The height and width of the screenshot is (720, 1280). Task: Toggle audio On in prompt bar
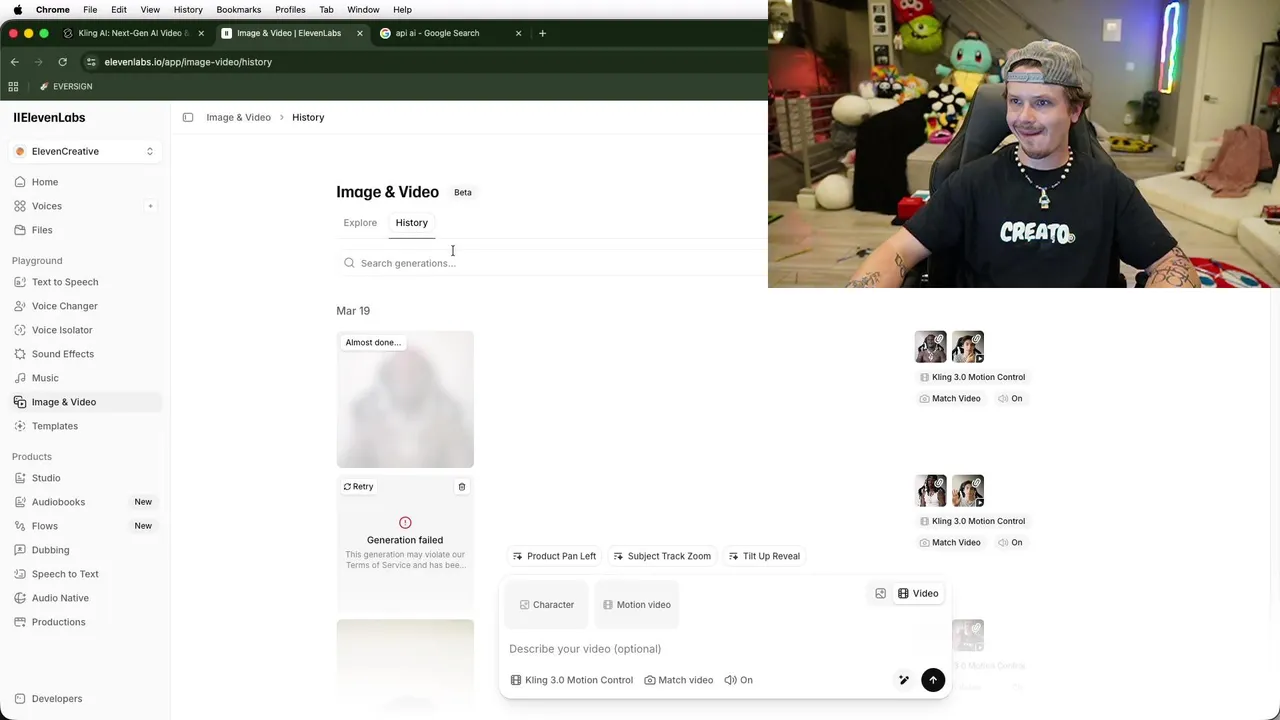coord(739,680)
